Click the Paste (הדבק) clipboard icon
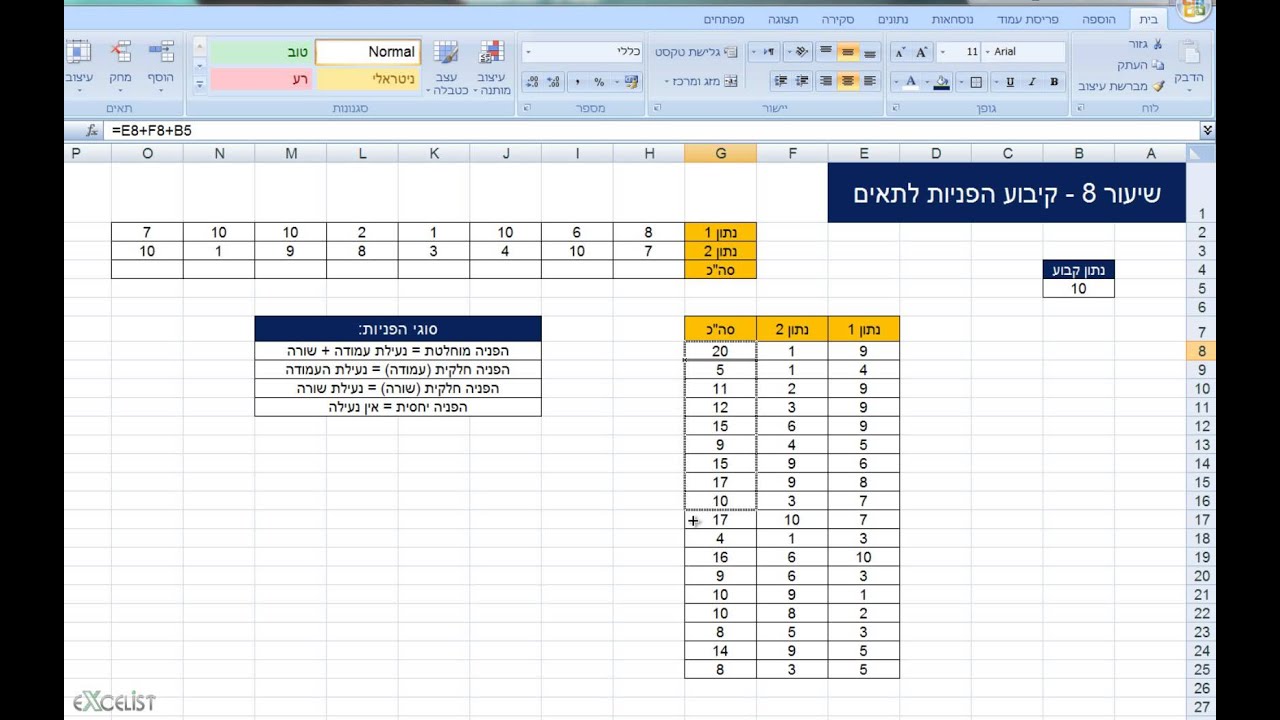This screenshot has height=720, width=1280. (x=1189, y=52)
